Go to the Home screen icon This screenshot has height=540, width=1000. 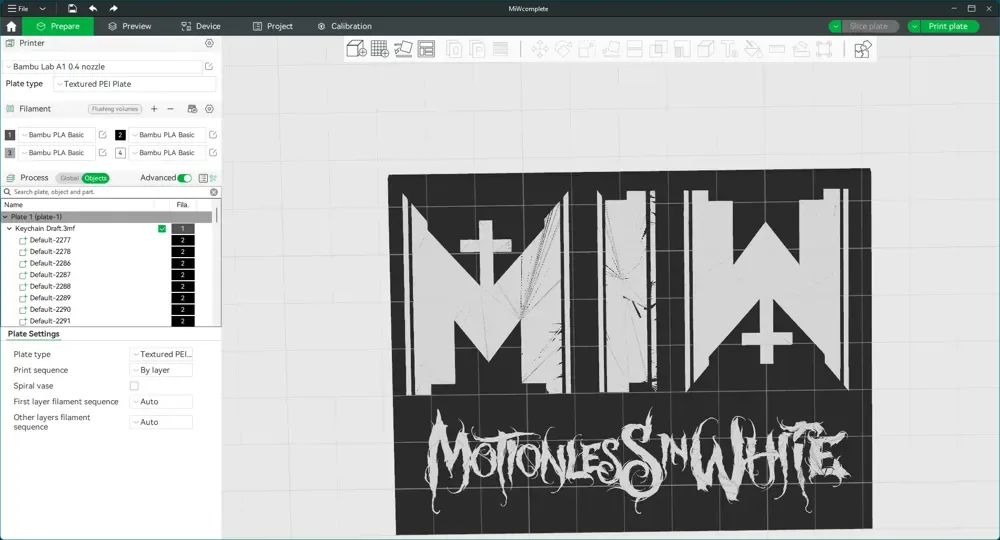click(11, 26)
